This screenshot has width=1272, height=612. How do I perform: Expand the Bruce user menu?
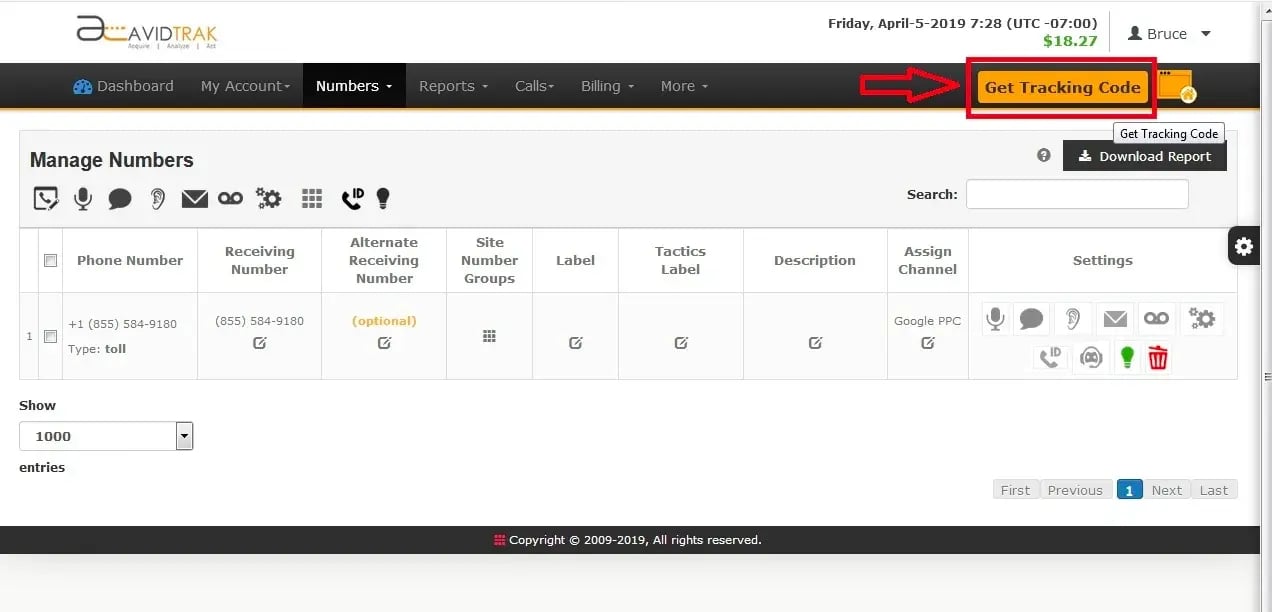tap(1169, 34)
